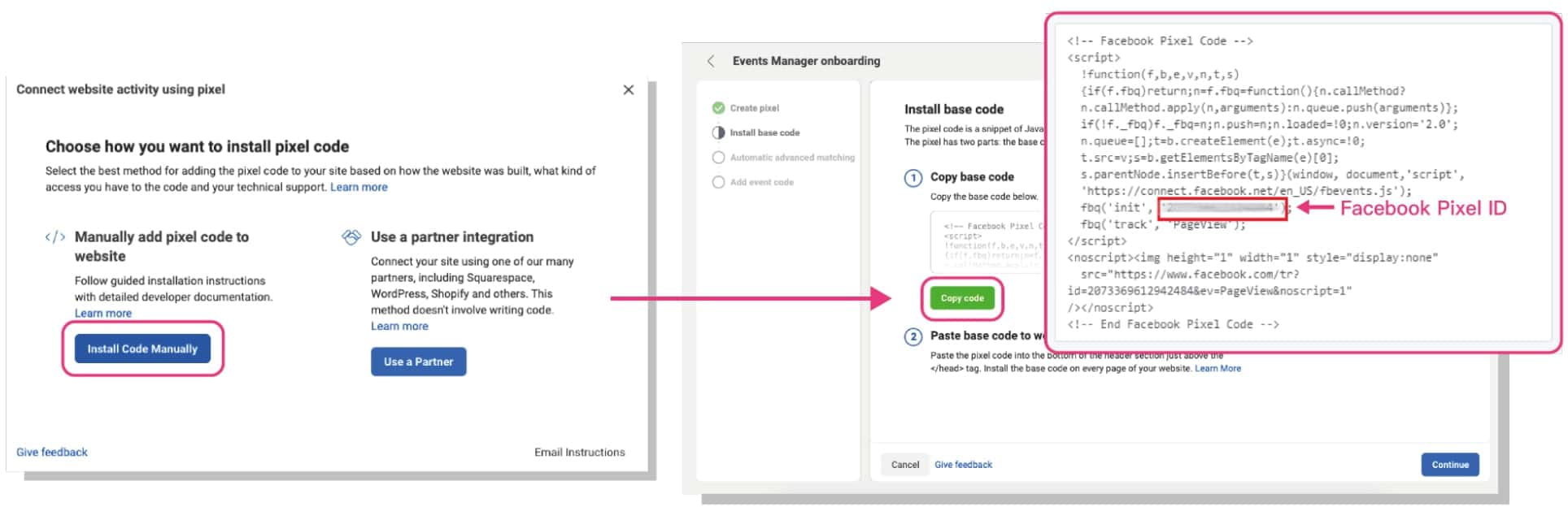This screenshot has height=507, width=1568.
Task: Click '<!-- End Facebook Pixel Code -->' line
Action: (1173, 324)
